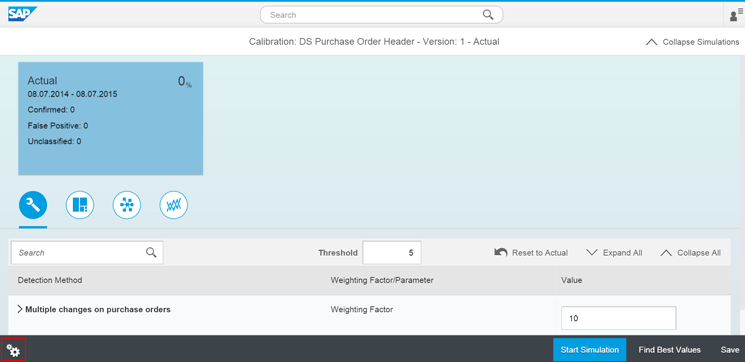This screenshot has width=745, height=362.
Task: Click the Weighting Factor cell text
Action: 362,309
